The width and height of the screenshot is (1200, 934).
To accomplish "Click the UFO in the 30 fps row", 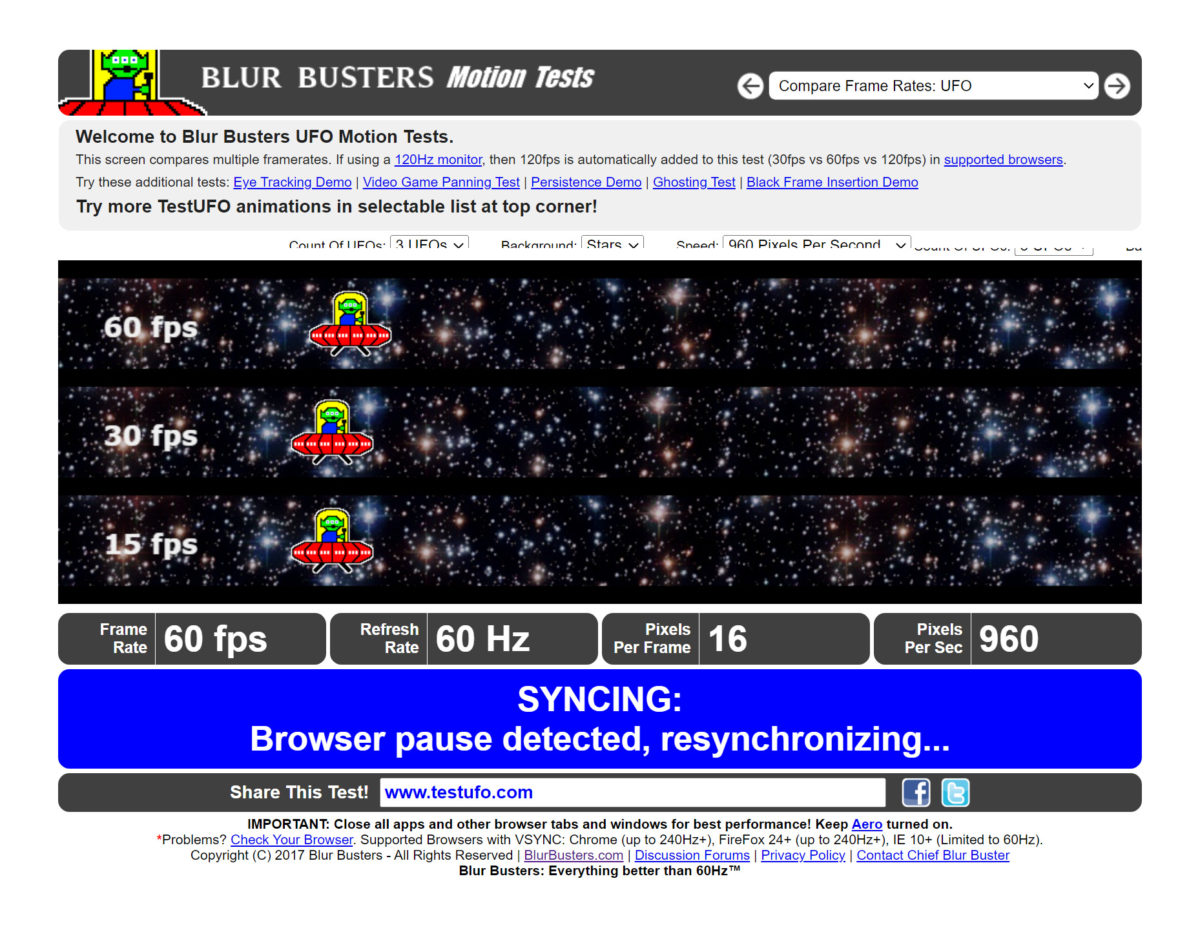I will [332, 432].
